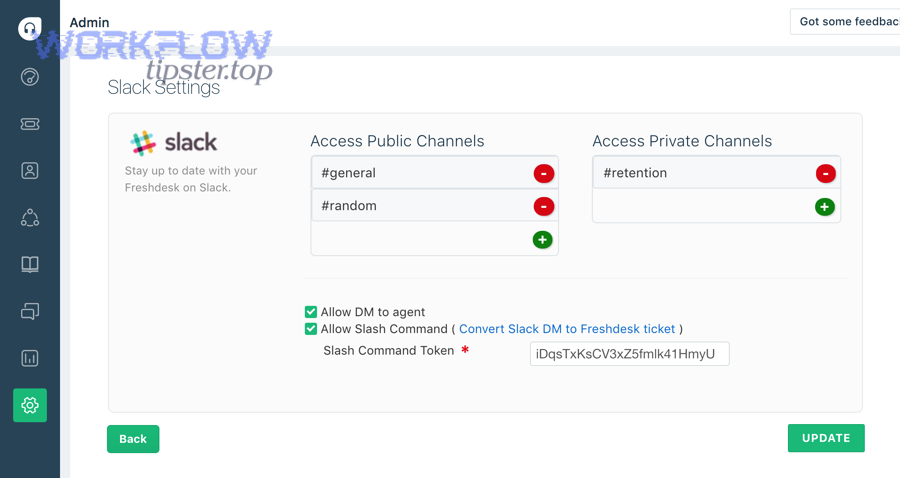Open the Reports chart icon in sidebar
The image size is (900, 478).
pos(30,358)
